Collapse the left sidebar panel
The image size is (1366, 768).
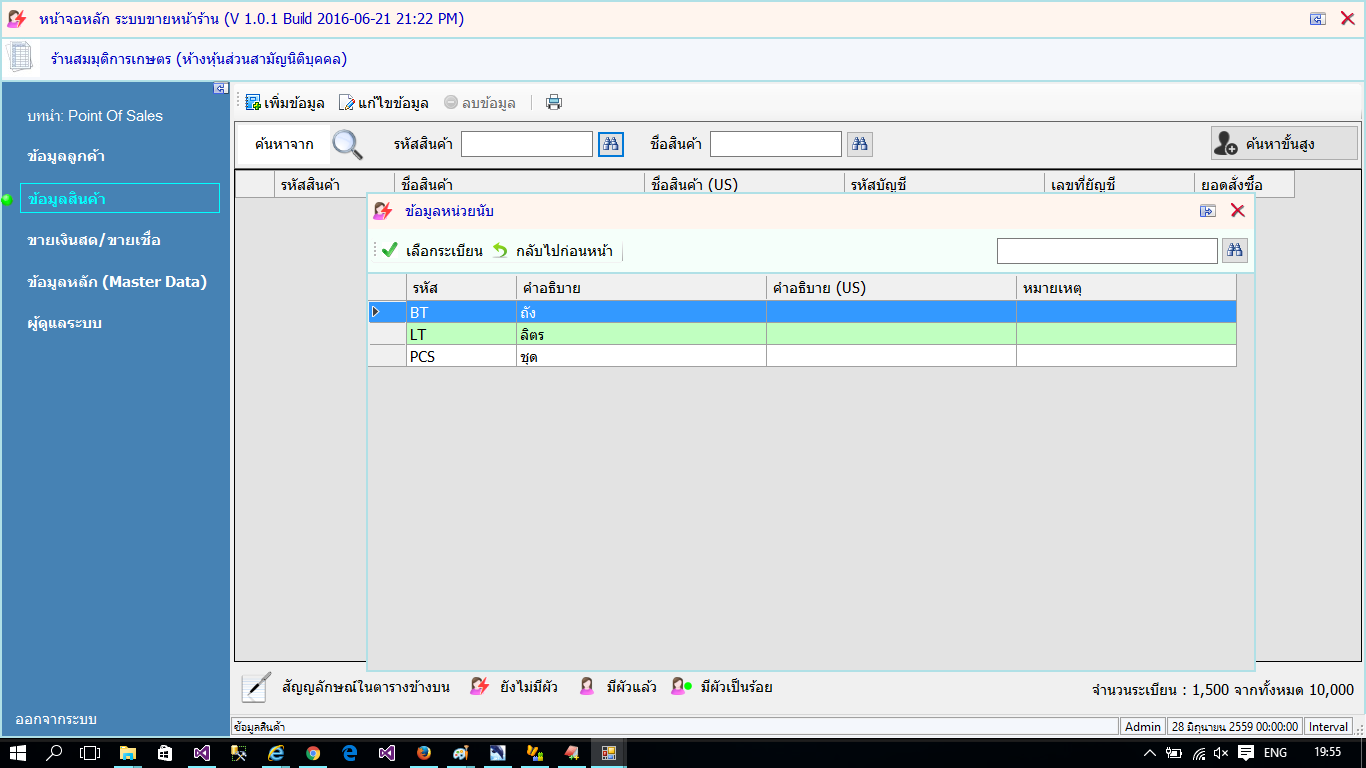coord(221,88)
